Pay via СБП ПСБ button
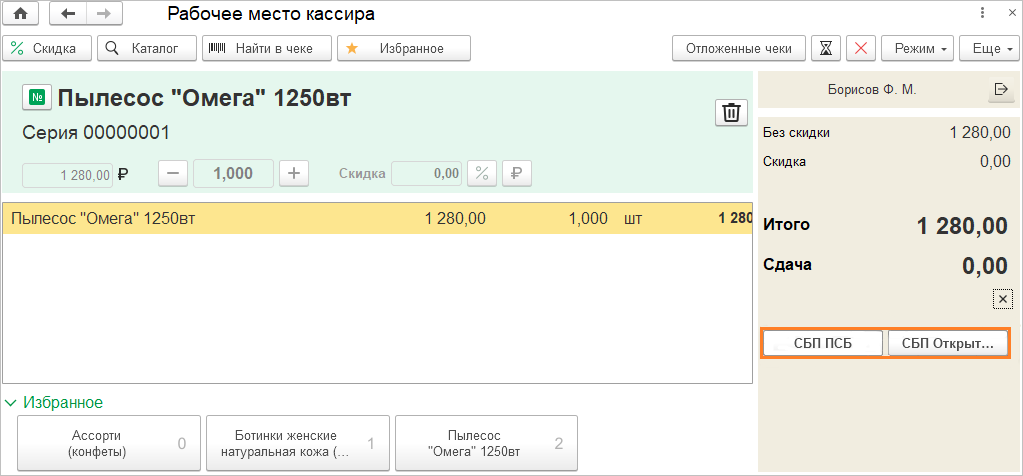This screenshot has width=1023, height=476. coord(823,344)
